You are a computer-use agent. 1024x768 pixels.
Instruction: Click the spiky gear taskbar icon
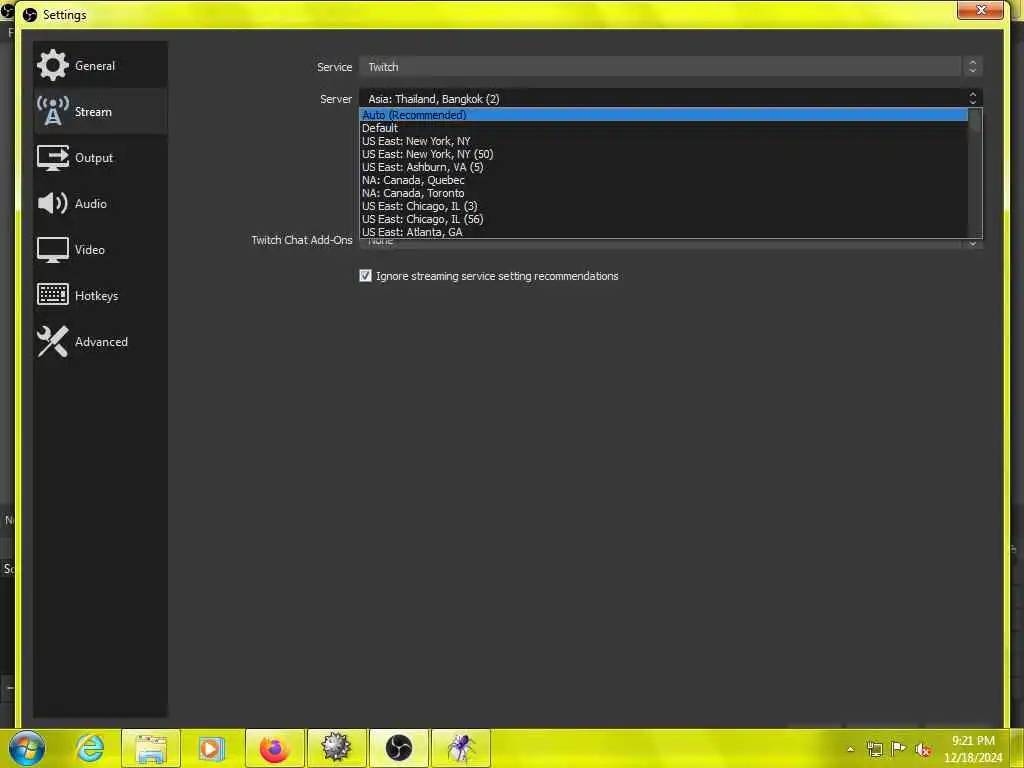pos(336,748)
